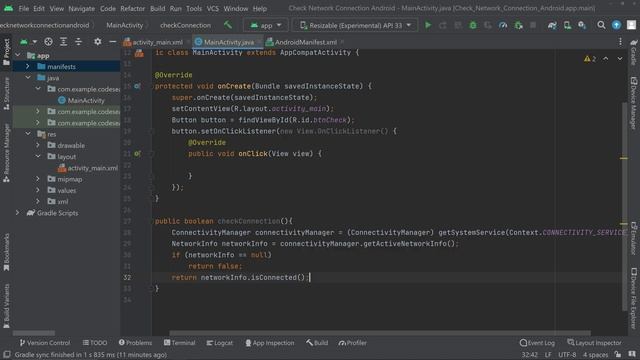
Task: Click the Debug app bug icon
Action: coord(473,25)
